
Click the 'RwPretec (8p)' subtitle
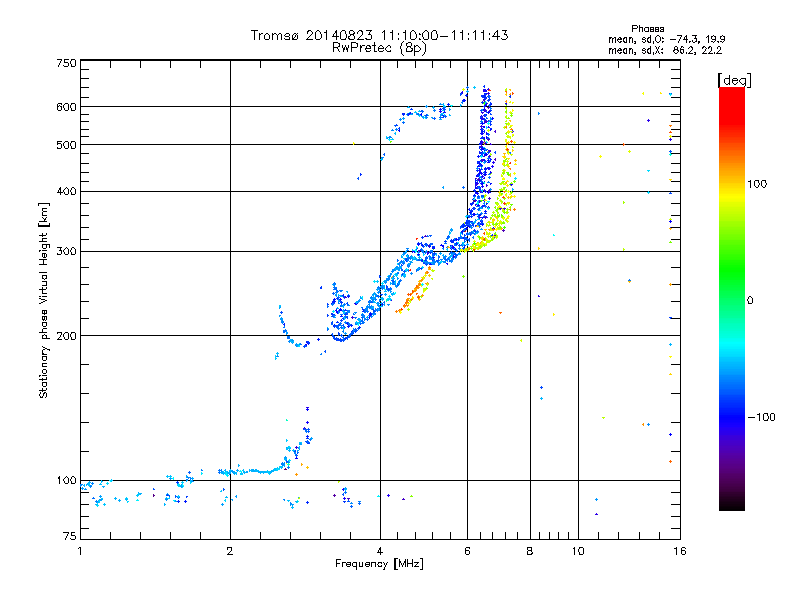(379, 48)
